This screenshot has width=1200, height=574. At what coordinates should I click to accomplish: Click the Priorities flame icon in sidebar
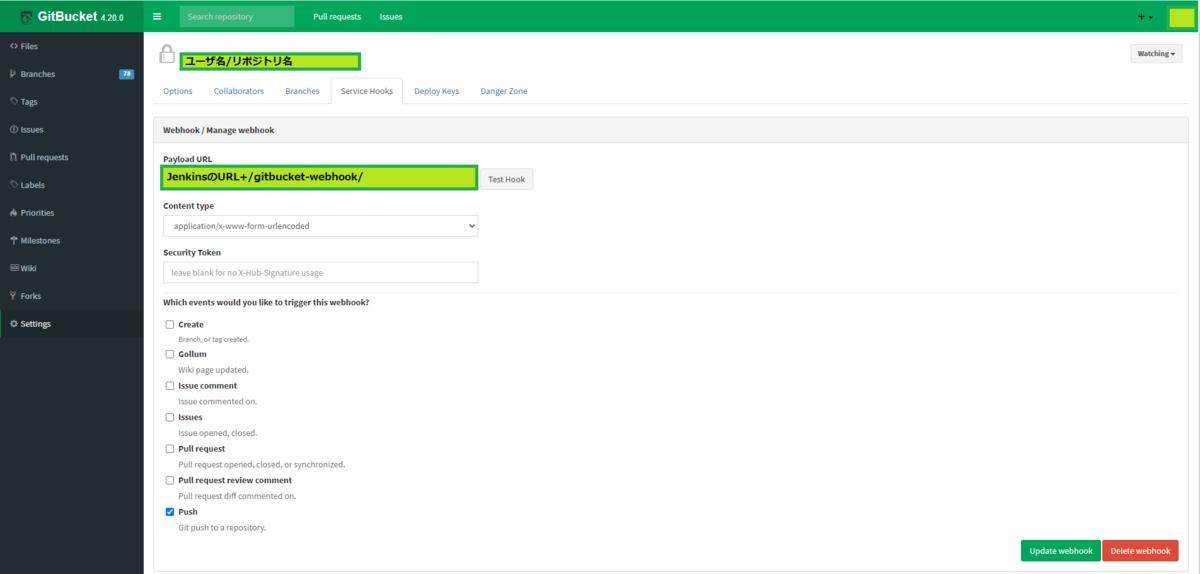(13, 213)
